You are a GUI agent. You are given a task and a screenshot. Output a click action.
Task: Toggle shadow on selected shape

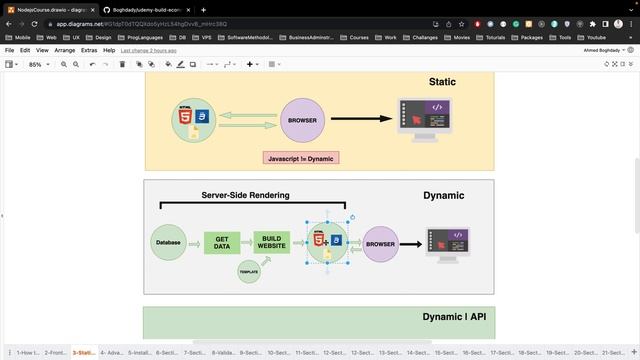[193, 64]
